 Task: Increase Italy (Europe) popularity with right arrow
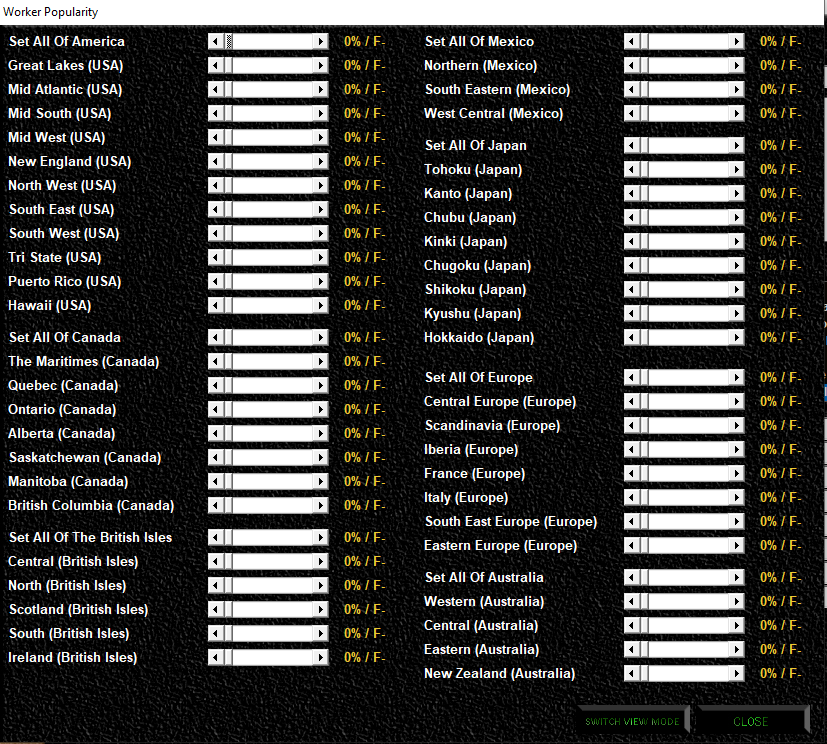point(737,498)
